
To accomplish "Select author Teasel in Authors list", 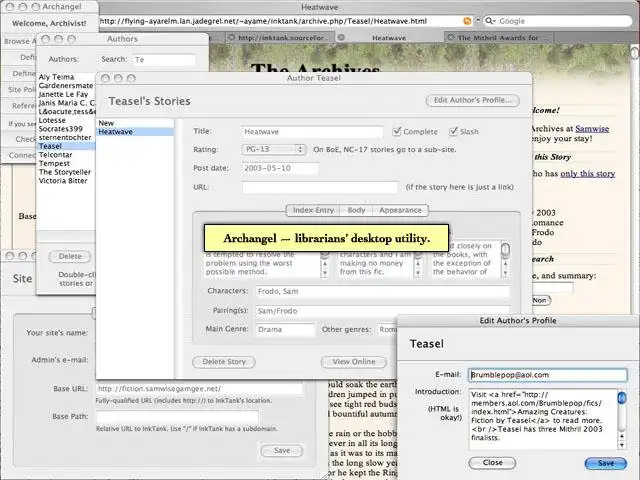I will 66,146.
